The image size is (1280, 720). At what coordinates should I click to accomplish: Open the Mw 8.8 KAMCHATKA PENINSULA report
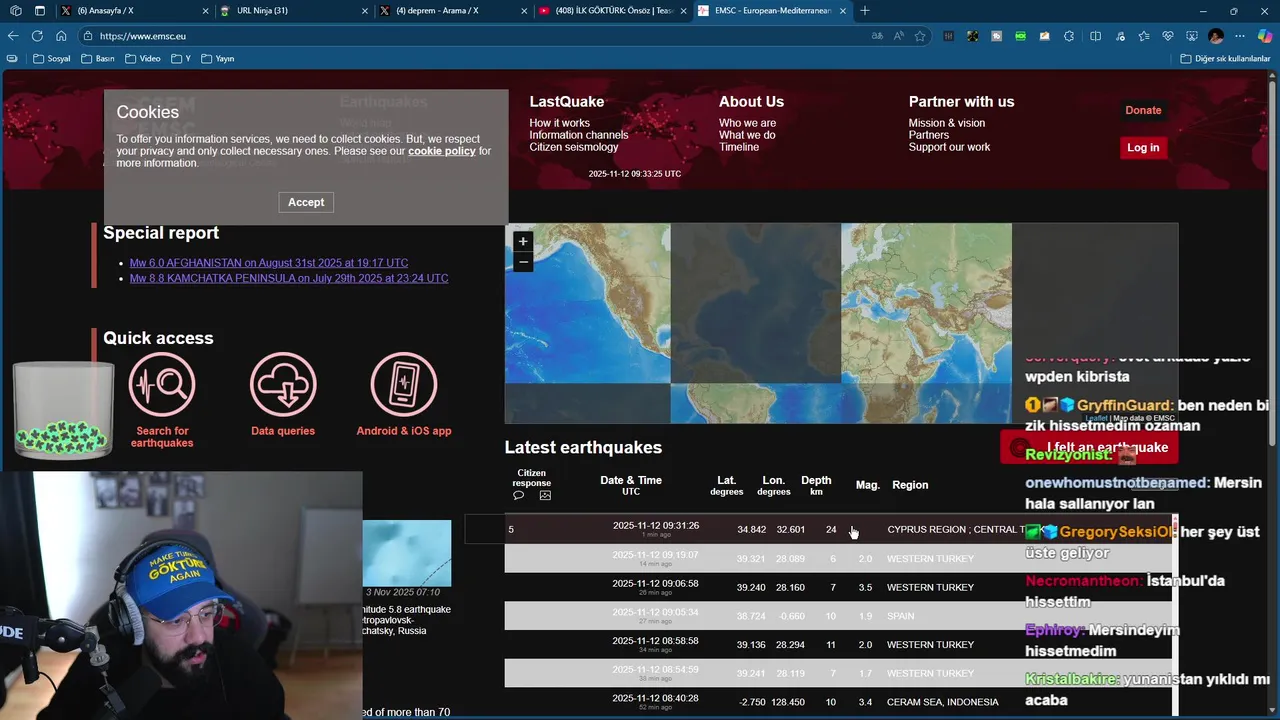coord(289,278)
